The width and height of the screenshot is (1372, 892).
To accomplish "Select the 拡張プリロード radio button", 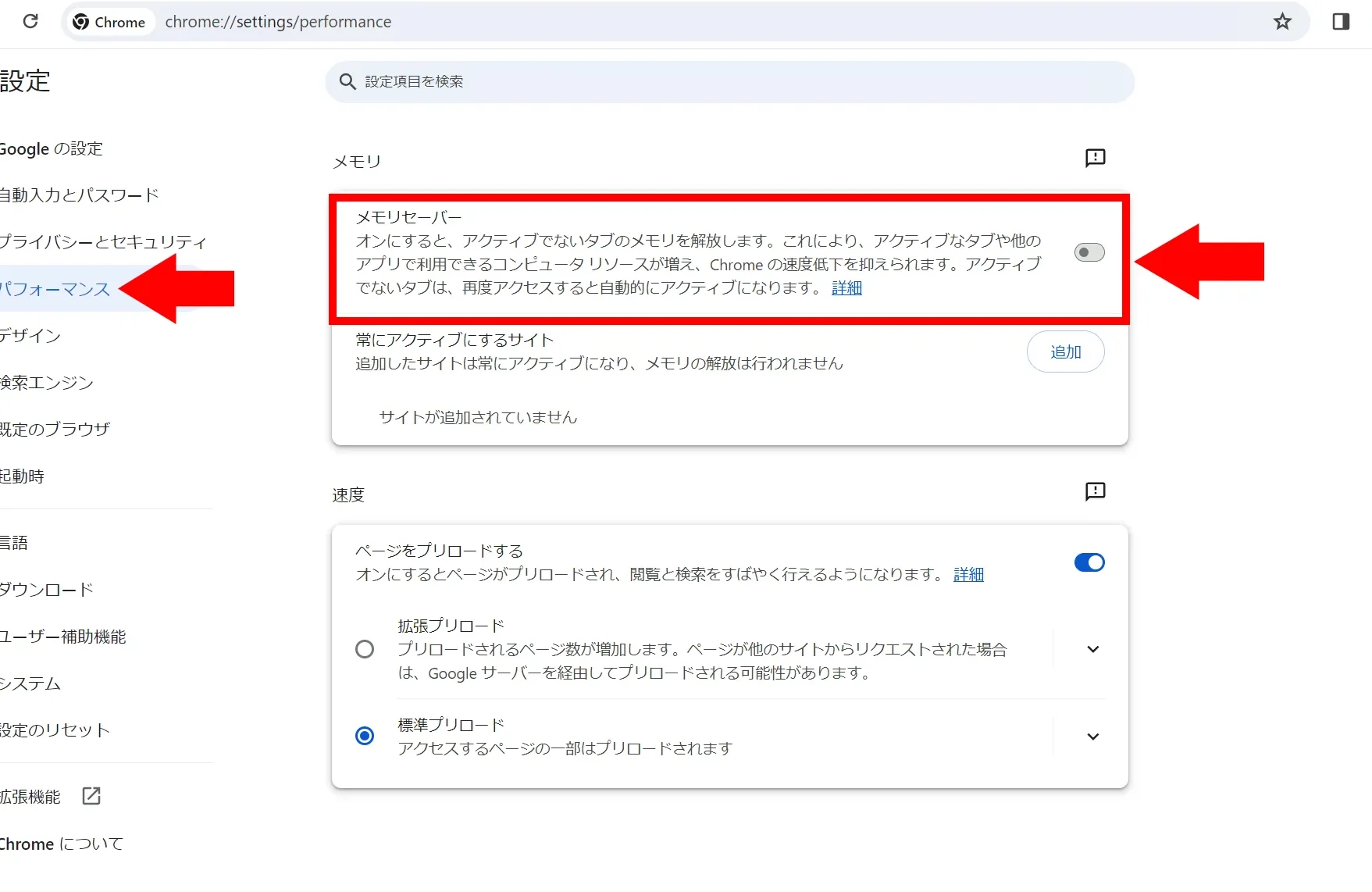I will (x=365, y=649).
